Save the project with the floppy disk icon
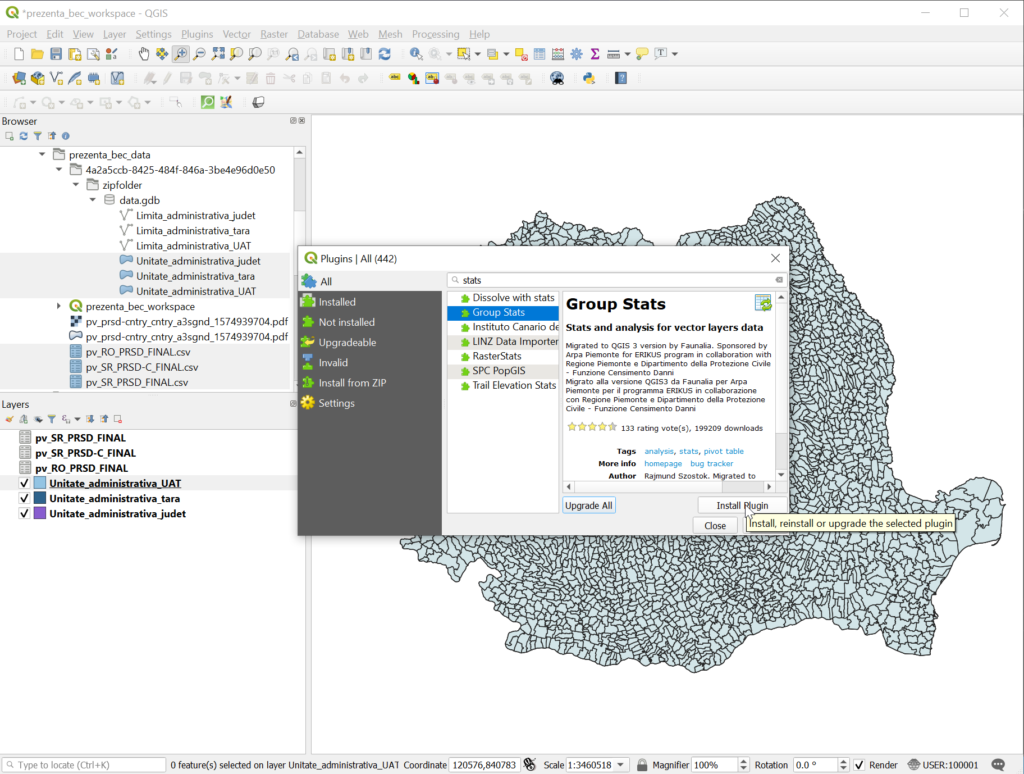The height and width of the screenshot is (774, 1024). (56, 54)
